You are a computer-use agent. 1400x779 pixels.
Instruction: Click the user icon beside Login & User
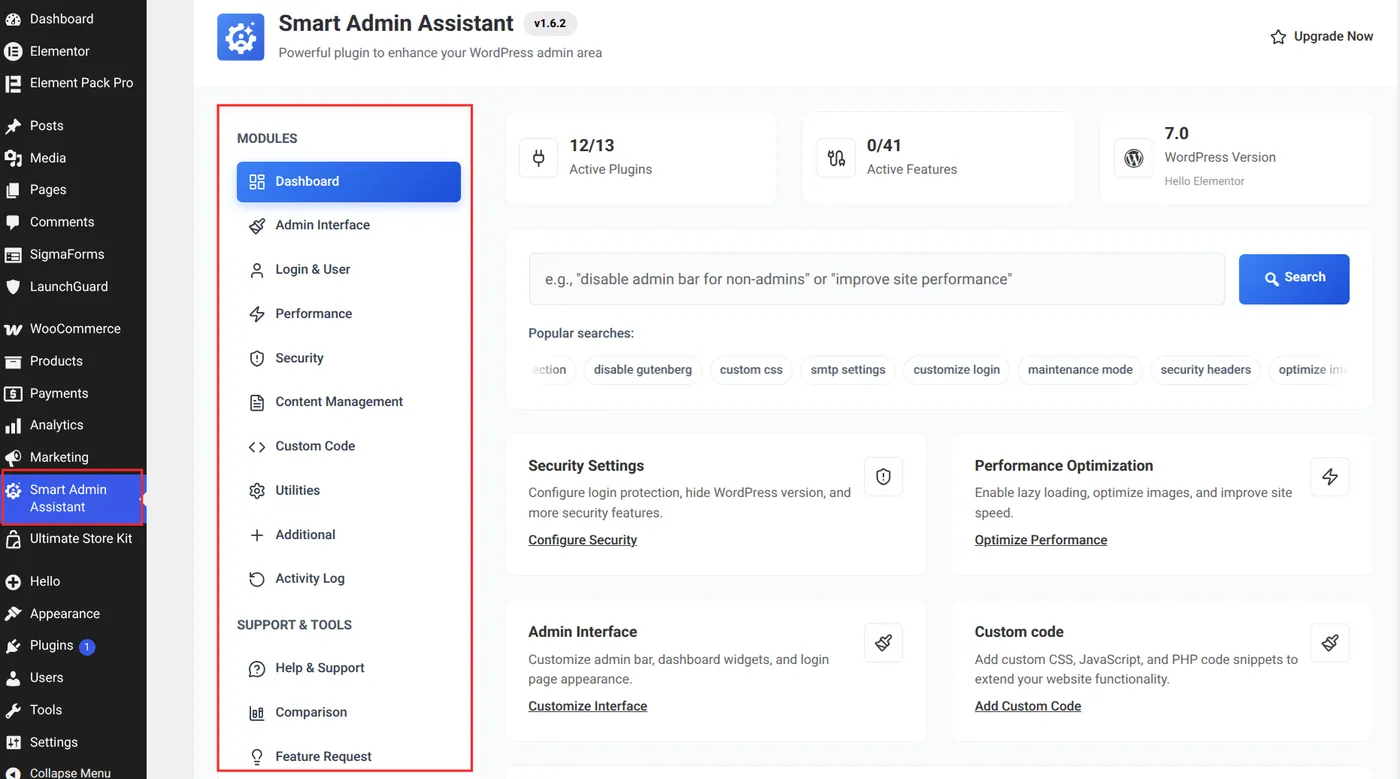(257, 270)
